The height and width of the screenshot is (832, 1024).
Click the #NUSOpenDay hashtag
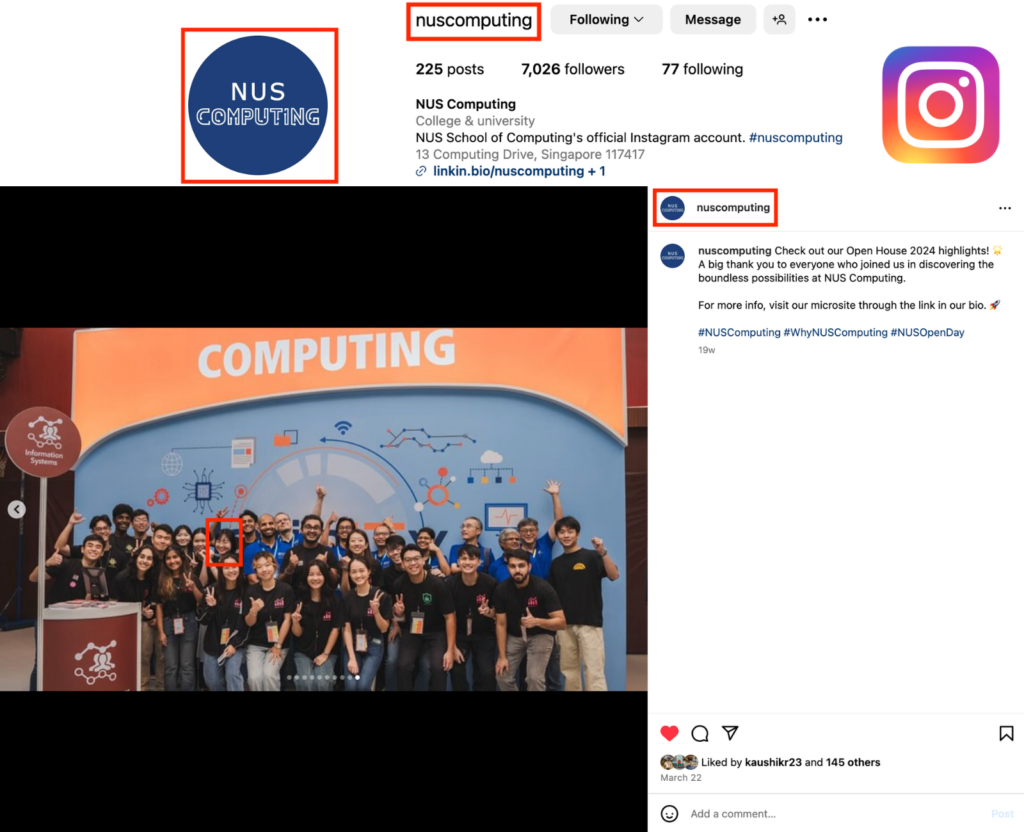pos(927,332)
